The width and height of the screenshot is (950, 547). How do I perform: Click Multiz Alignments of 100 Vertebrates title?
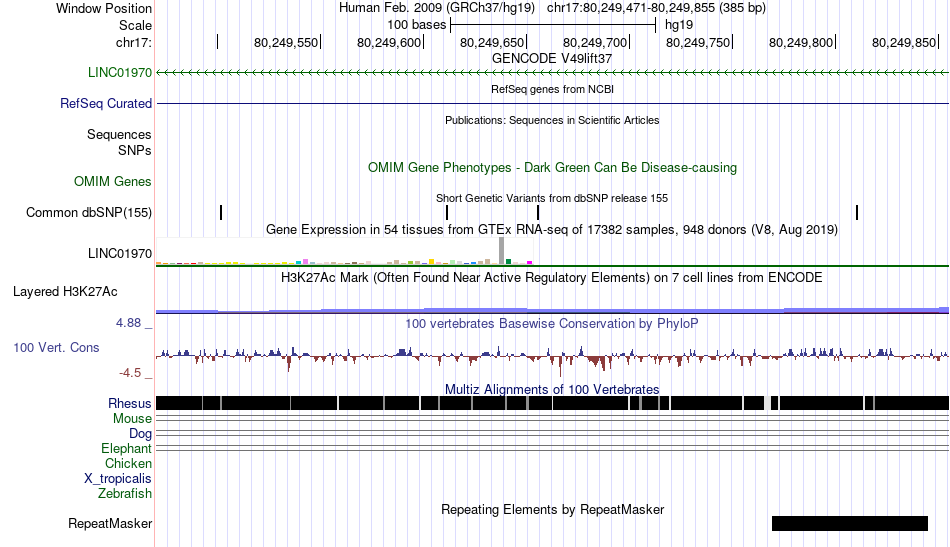552,390
